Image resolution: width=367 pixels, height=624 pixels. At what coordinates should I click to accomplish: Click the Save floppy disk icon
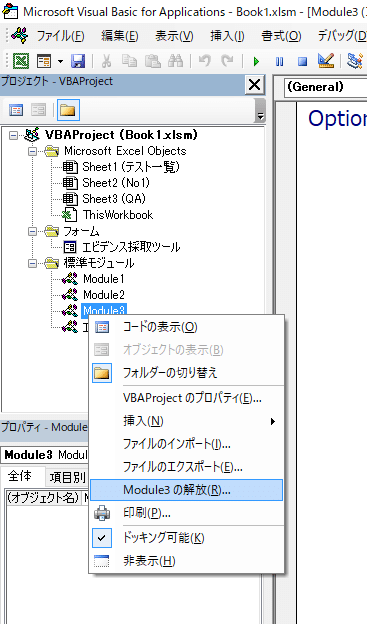(78, 61)
